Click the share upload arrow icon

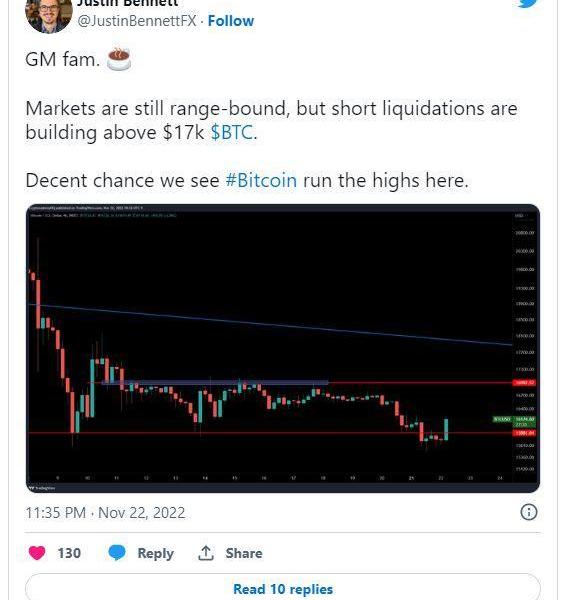tap(206, 553)
